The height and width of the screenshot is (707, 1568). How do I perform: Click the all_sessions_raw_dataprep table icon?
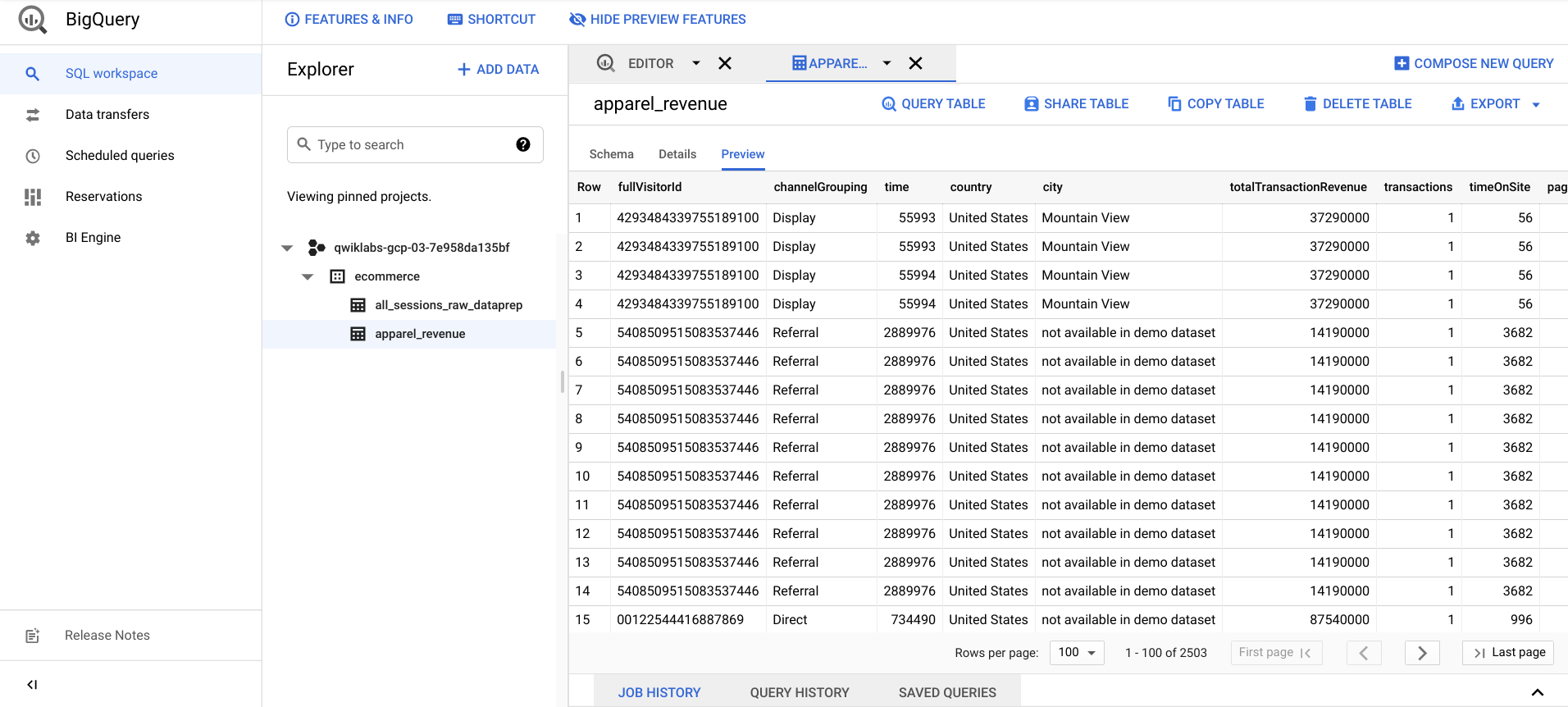(x=358, y=305)
